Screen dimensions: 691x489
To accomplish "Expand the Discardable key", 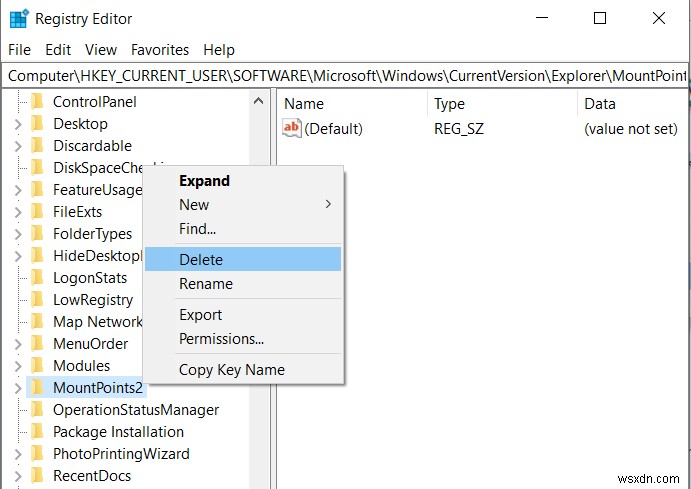I will [18, 146].
